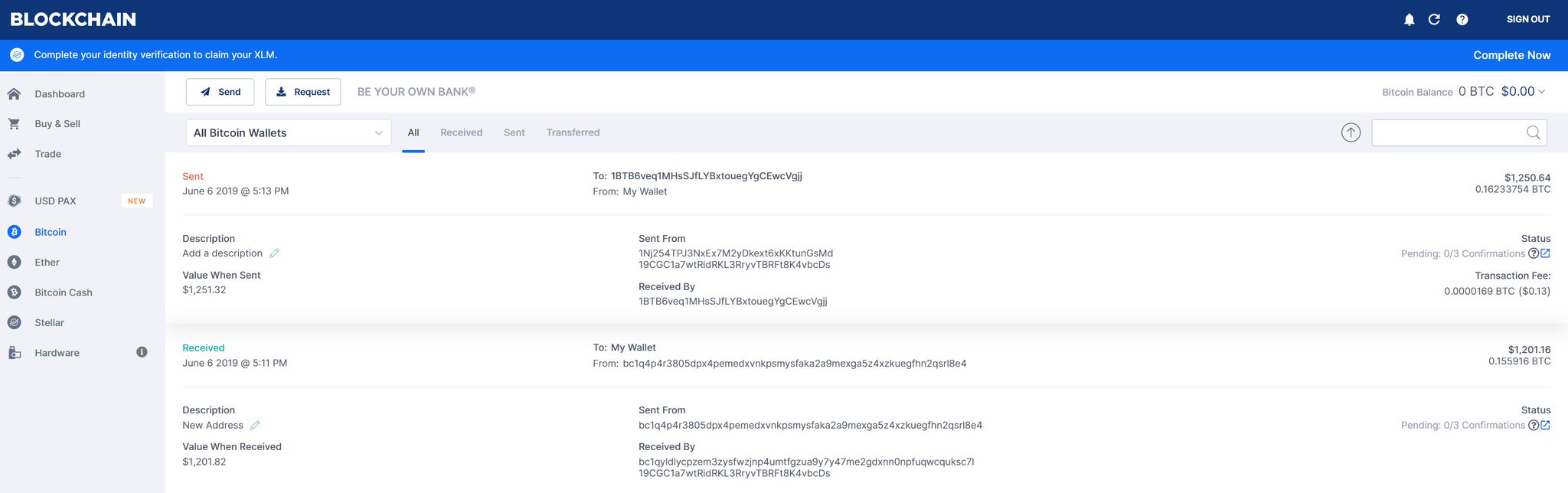Click the $1,251.32 Value When Sent

[x=204, y=289]
